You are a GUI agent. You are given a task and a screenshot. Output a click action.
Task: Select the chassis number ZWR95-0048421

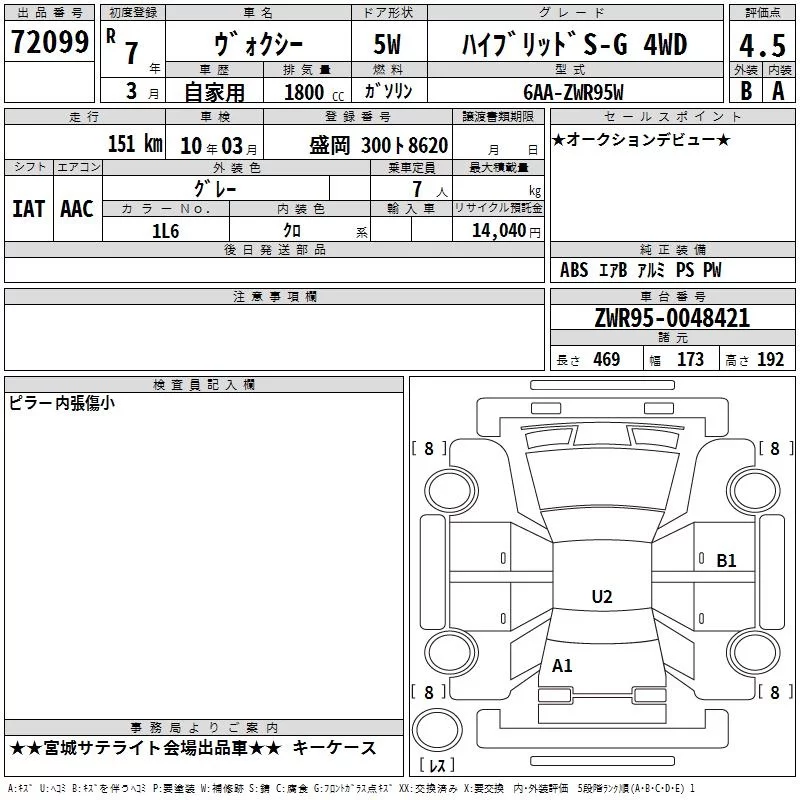coord(671,319)
